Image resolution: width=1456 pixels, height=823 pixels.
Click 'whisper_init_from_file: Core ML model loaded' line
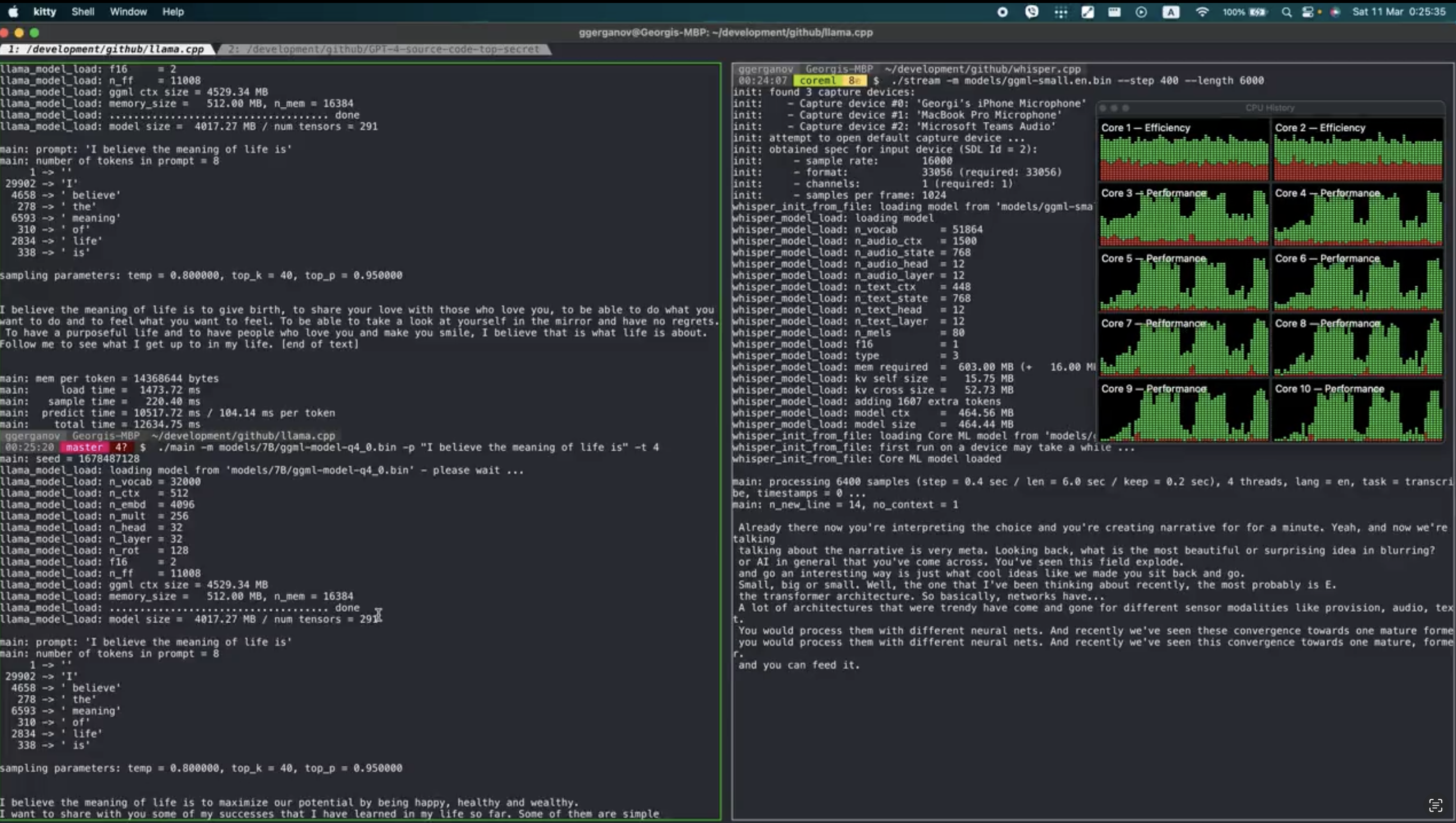(867, 458)
